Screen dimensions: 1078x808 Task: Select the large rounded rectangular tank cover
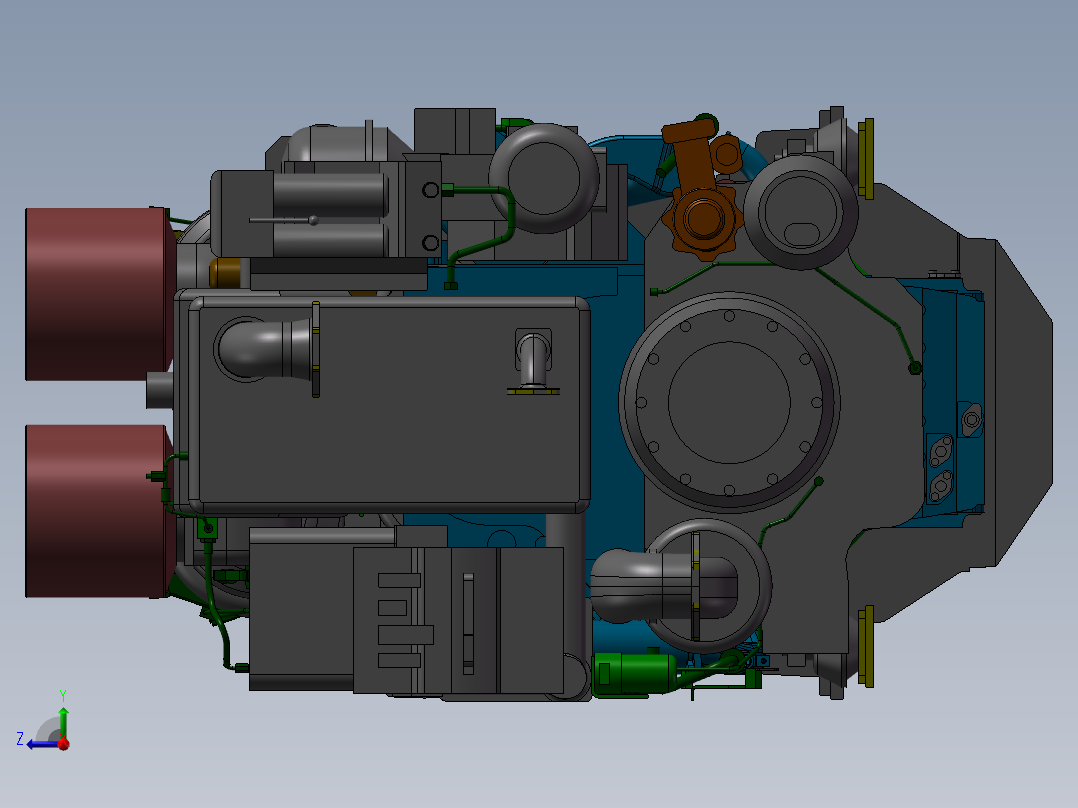pos(388,406)
